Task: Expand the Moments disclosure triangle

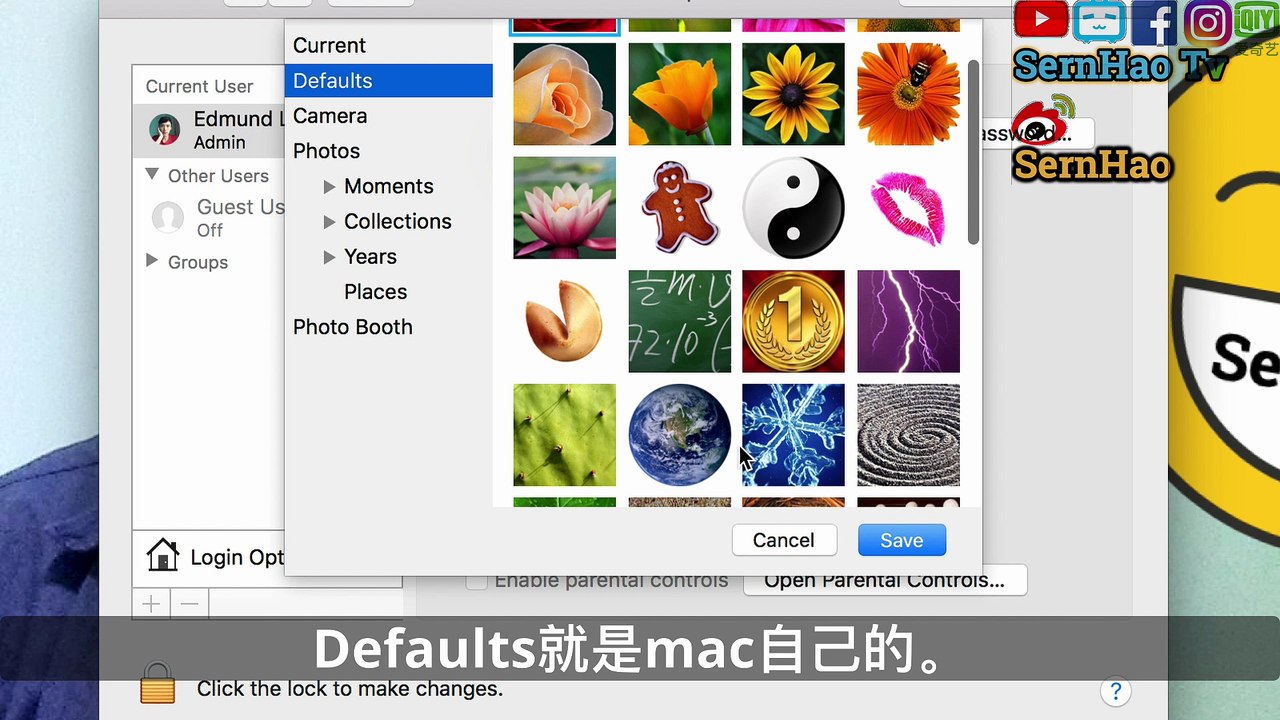Action: (329, 186)
